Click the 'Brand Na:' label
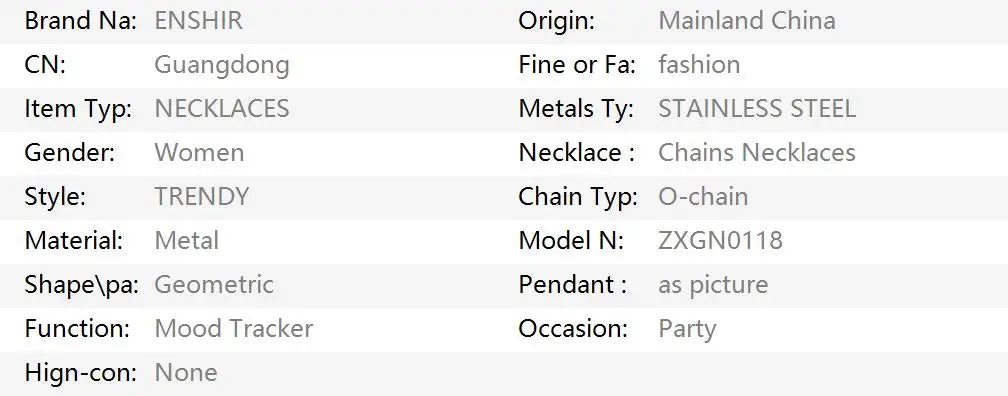 [81, 21]
